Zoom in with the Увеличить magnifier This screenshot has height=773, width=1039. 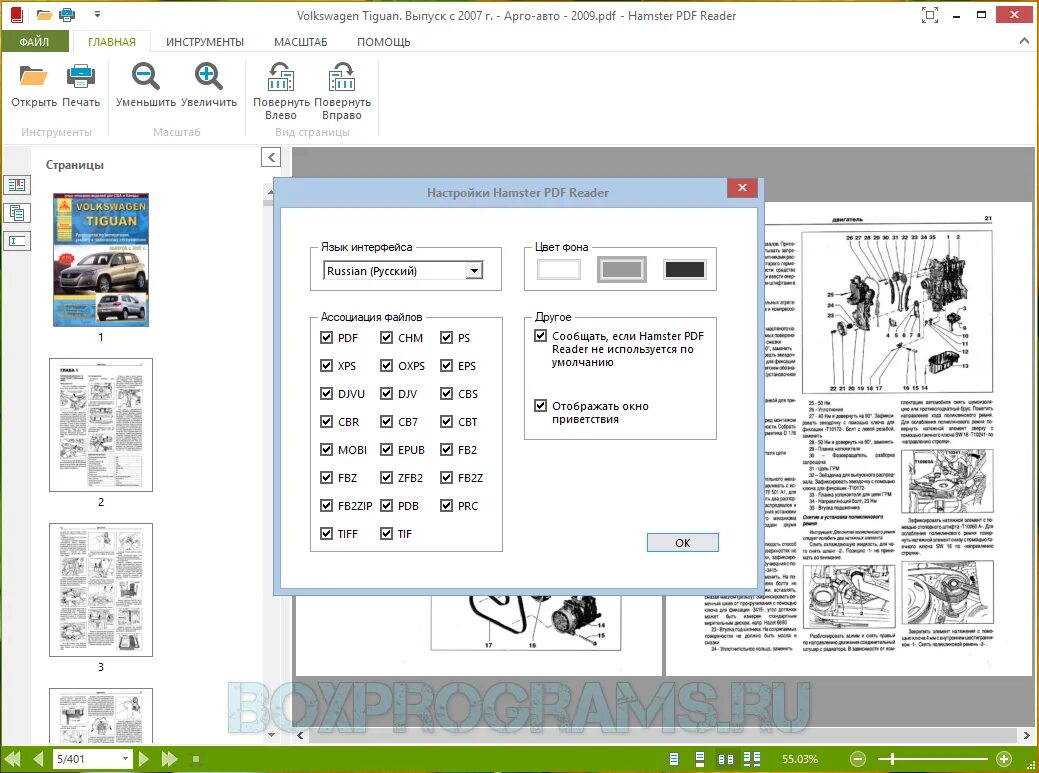click(209, 77)
